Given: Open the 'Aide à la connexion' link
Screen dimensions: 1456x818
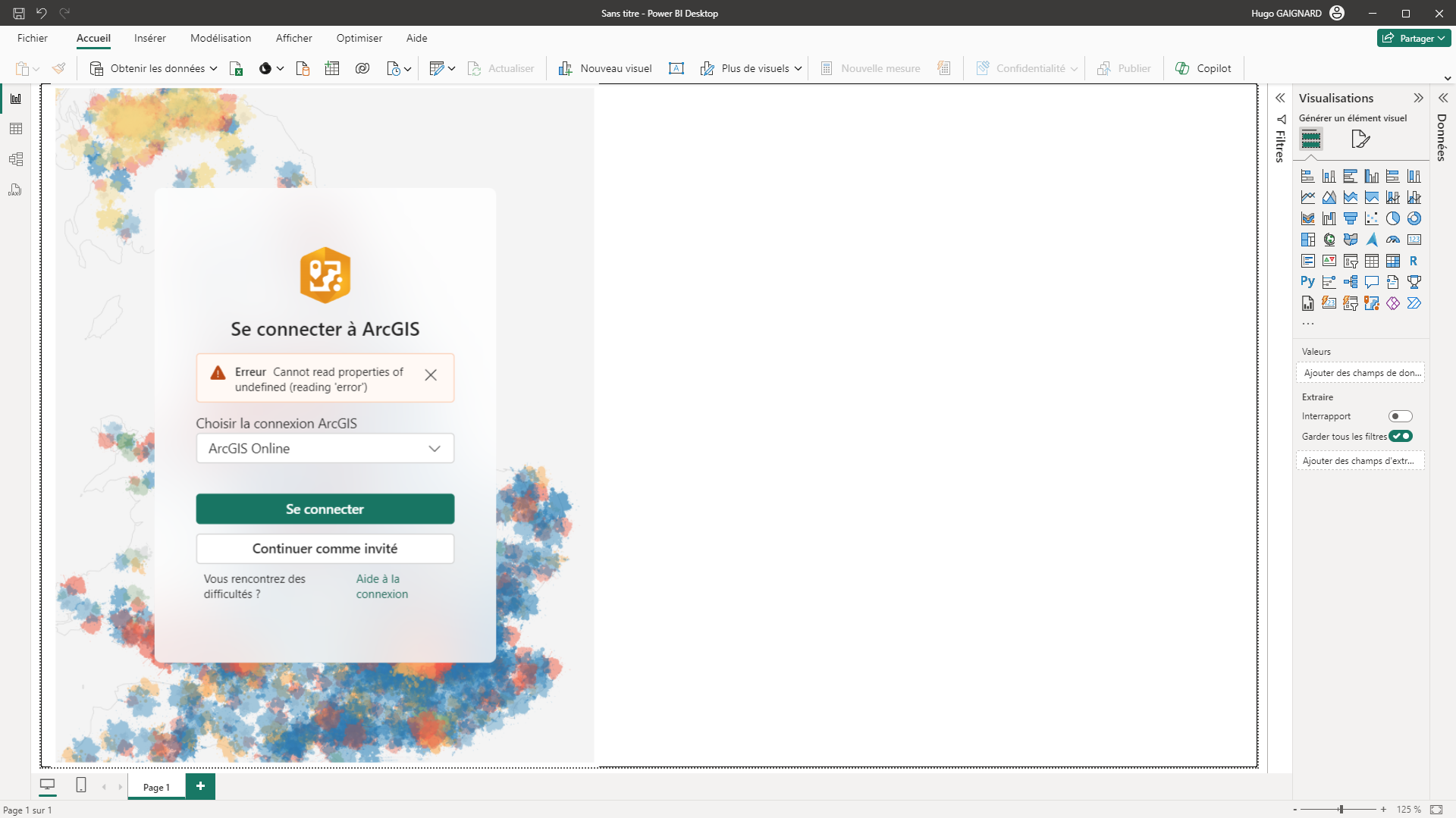Looking at the screenshot, I should coord(381,586).
